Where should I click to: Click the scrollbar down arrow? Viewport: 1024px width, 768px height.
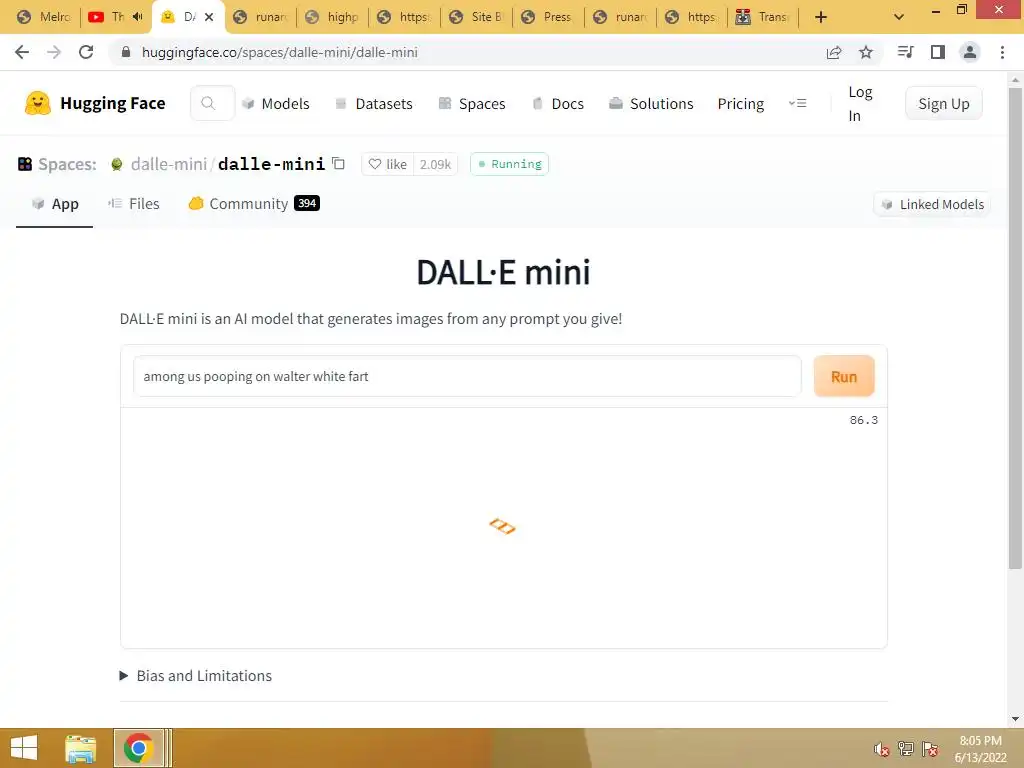coord(1015,719)
